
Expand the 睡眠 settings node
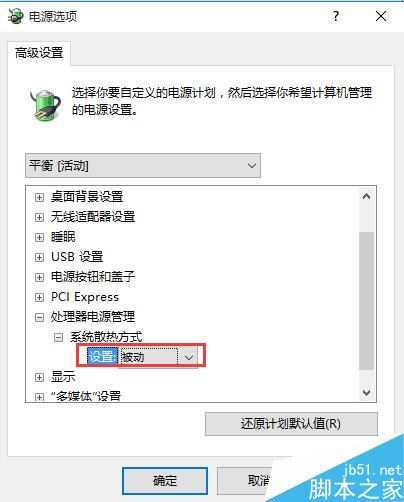39,237
